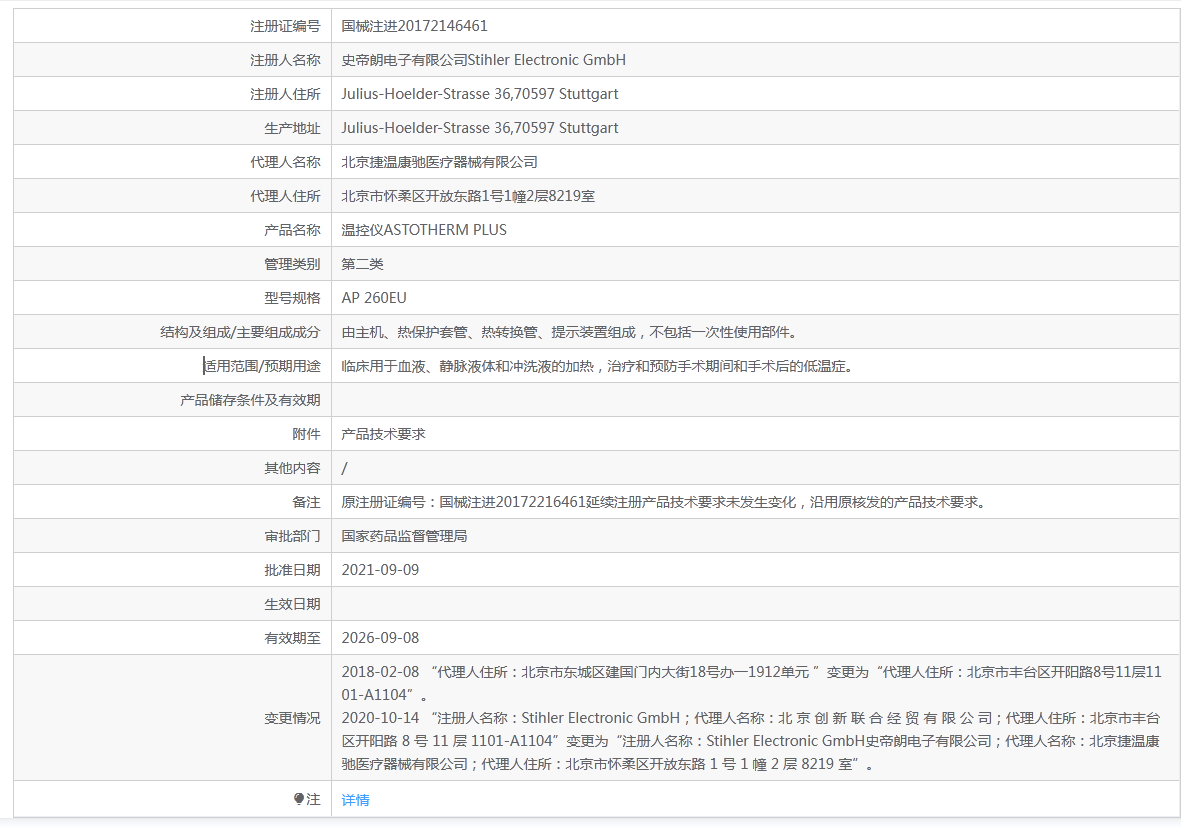Click the 注册人名称 label
1181x827 pixels.
(x=285, y=60)
